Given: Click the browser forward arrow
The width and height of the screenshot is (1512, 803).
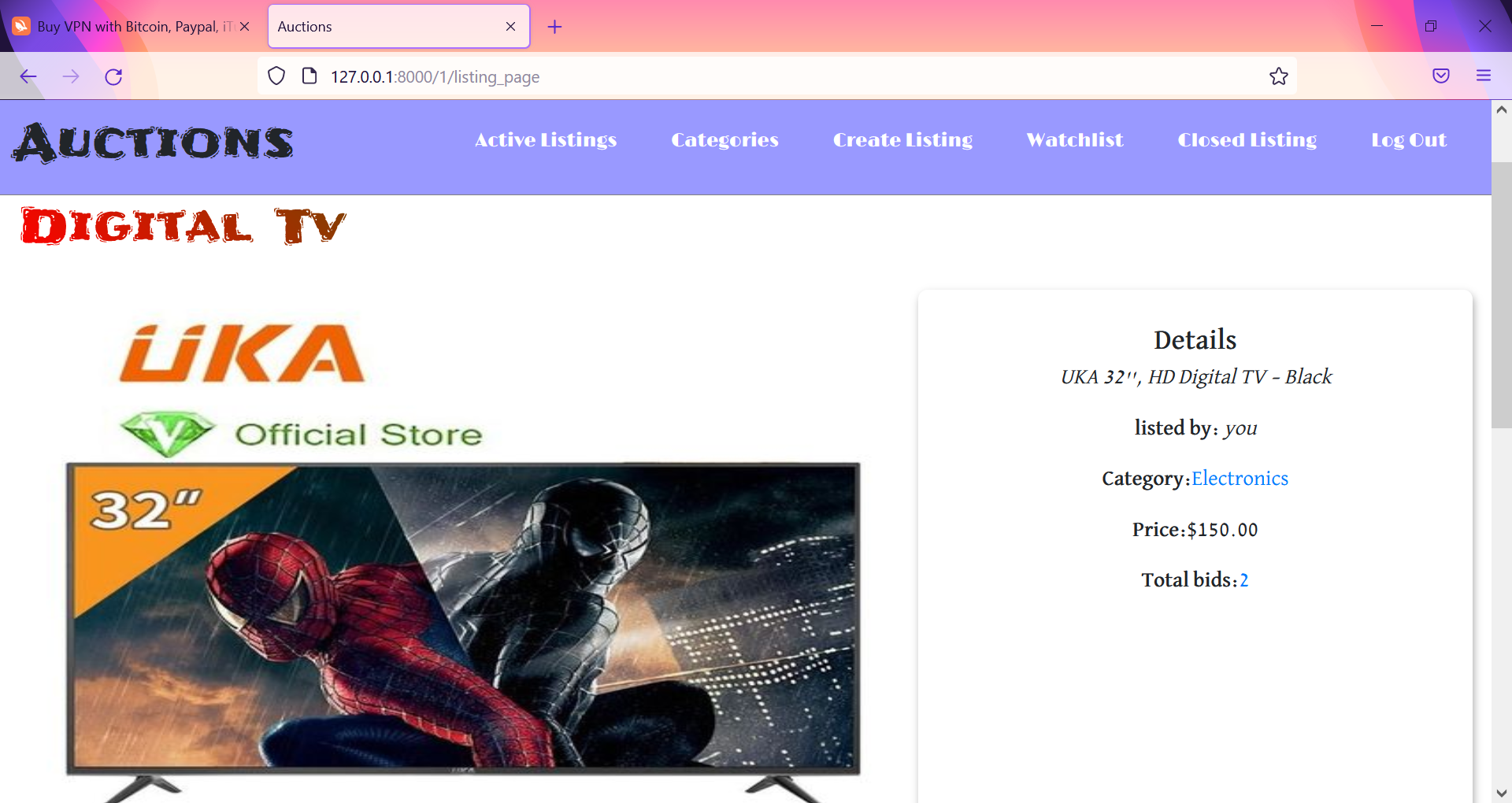Looking at the screenshot, I should (71, 76).
